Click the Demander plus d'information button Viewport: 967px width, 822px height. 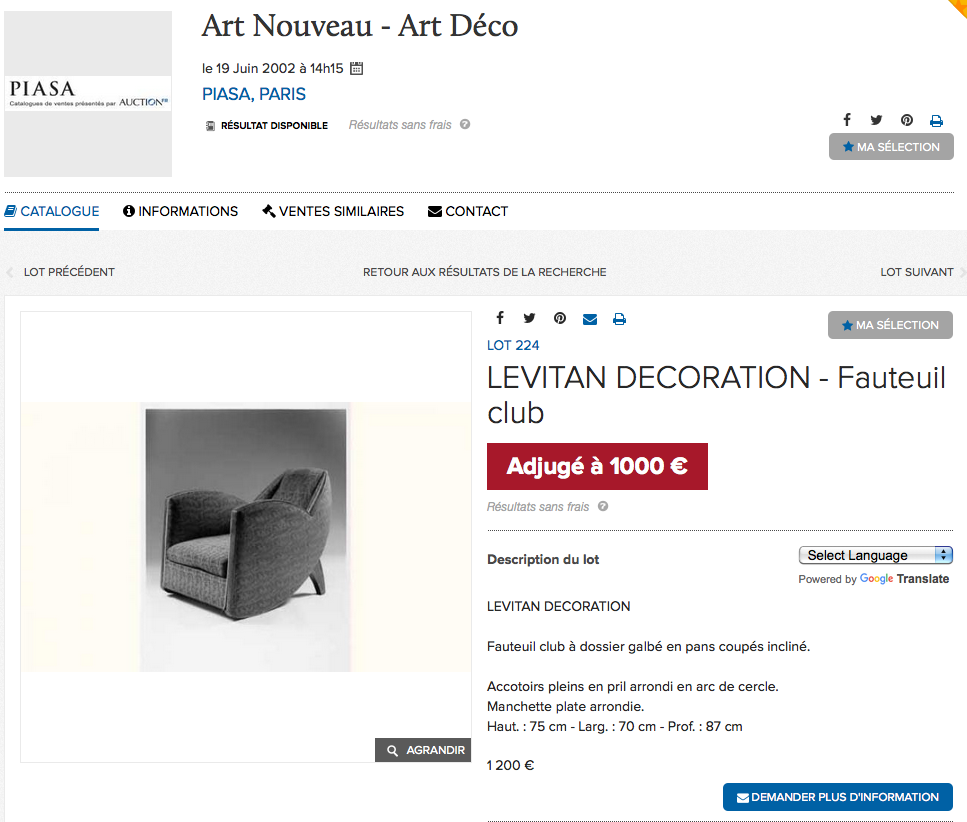pos(837,797)
